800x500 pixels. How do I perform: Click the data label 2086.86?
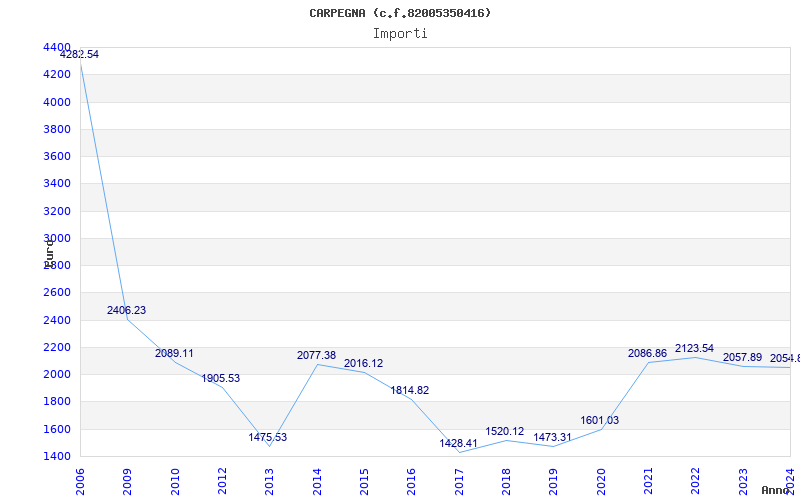point(647,353)
